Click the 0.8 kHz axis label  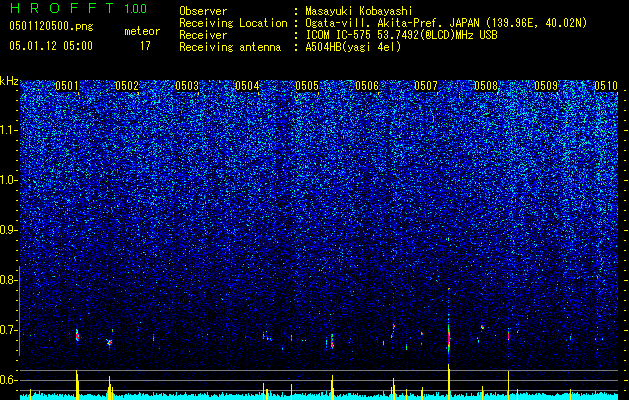pos(9,280)
